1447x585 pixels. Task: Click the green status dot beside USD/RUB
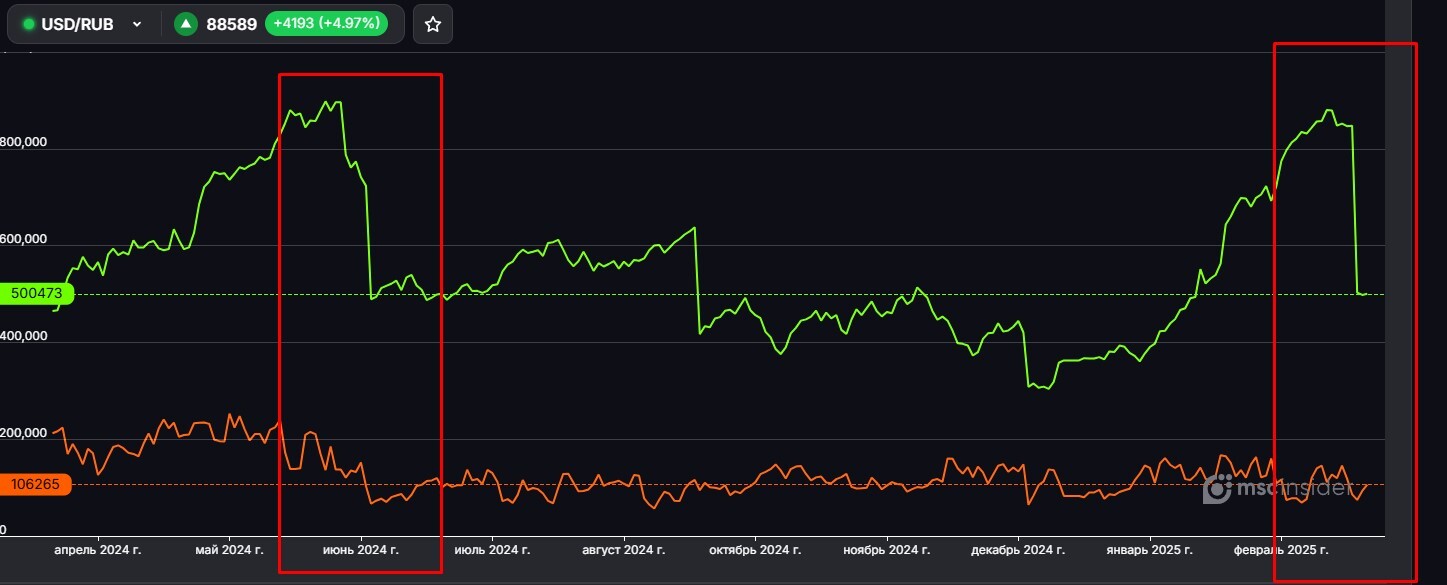[x=28, y=24]
